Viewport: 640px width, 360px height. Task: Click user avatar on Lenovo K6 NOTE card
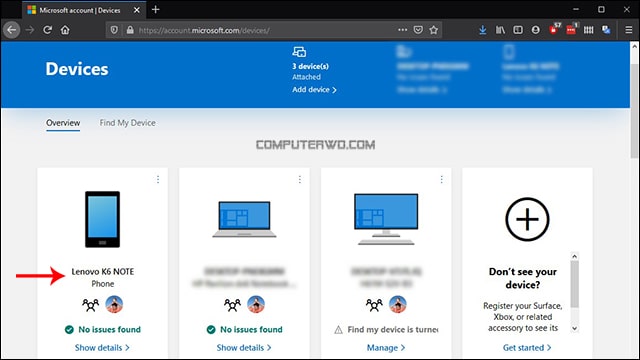click(114, 304)
